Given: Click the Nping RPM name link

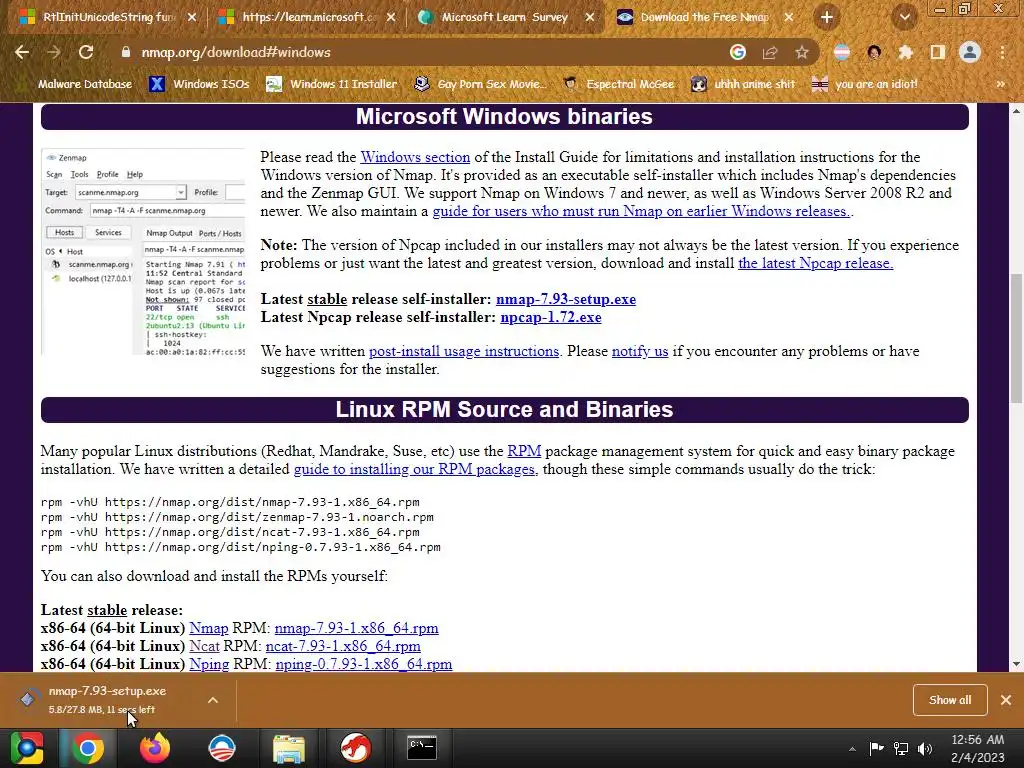Looking at the screenshot, I should point(209,664).
